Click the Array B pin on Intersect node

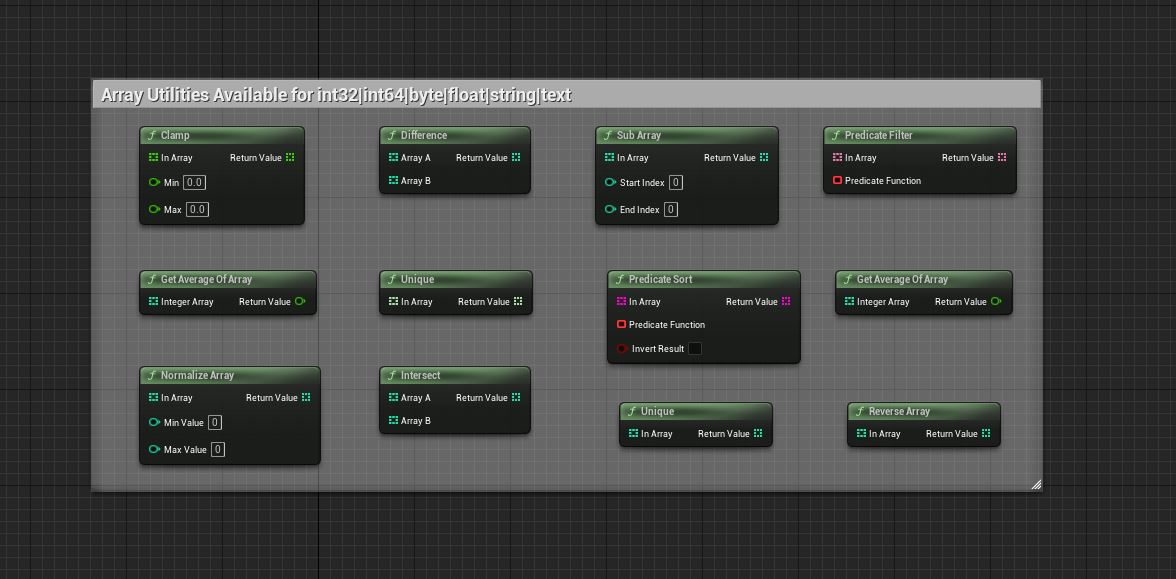393,420
